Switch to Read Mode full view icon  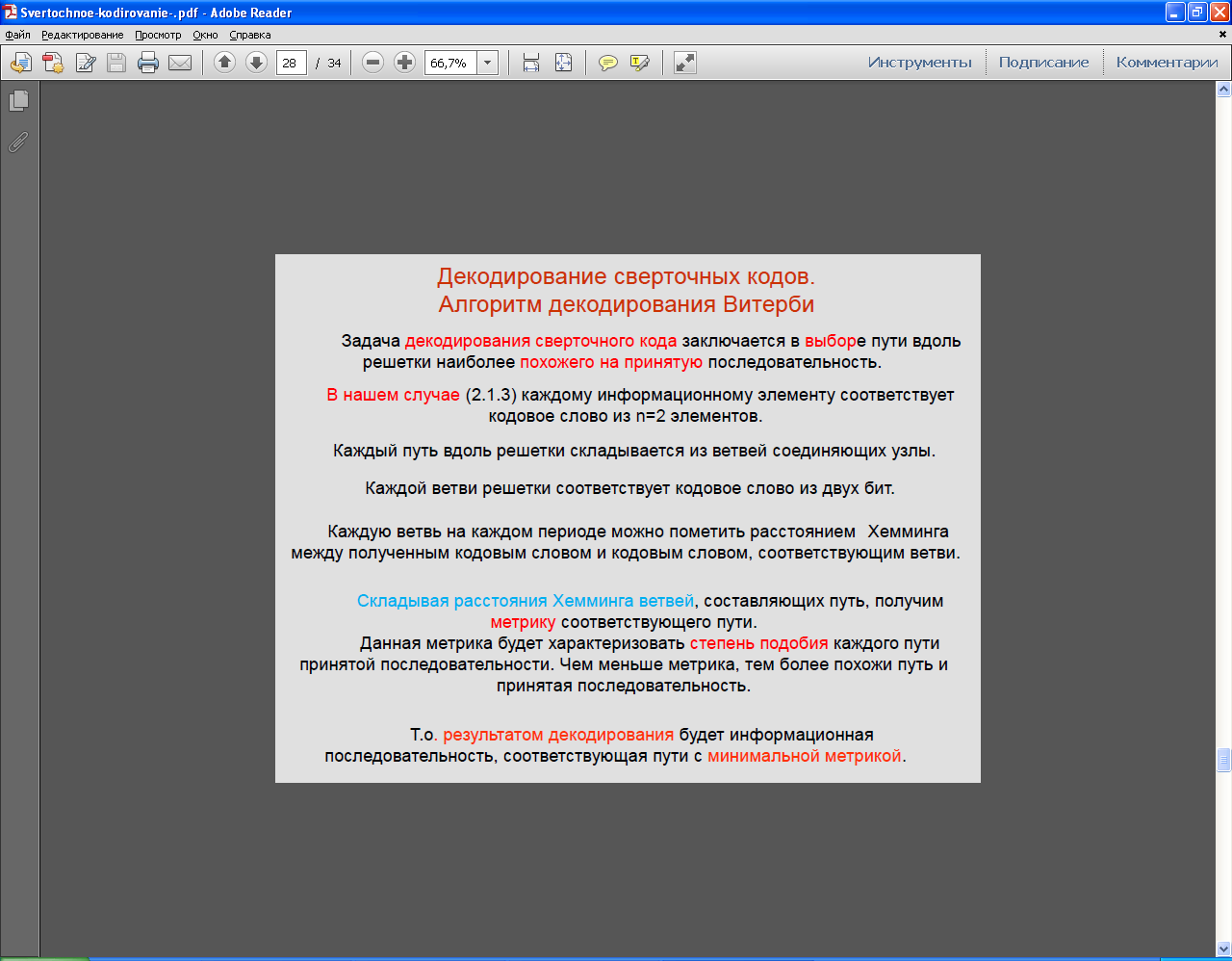pos(685,63)
